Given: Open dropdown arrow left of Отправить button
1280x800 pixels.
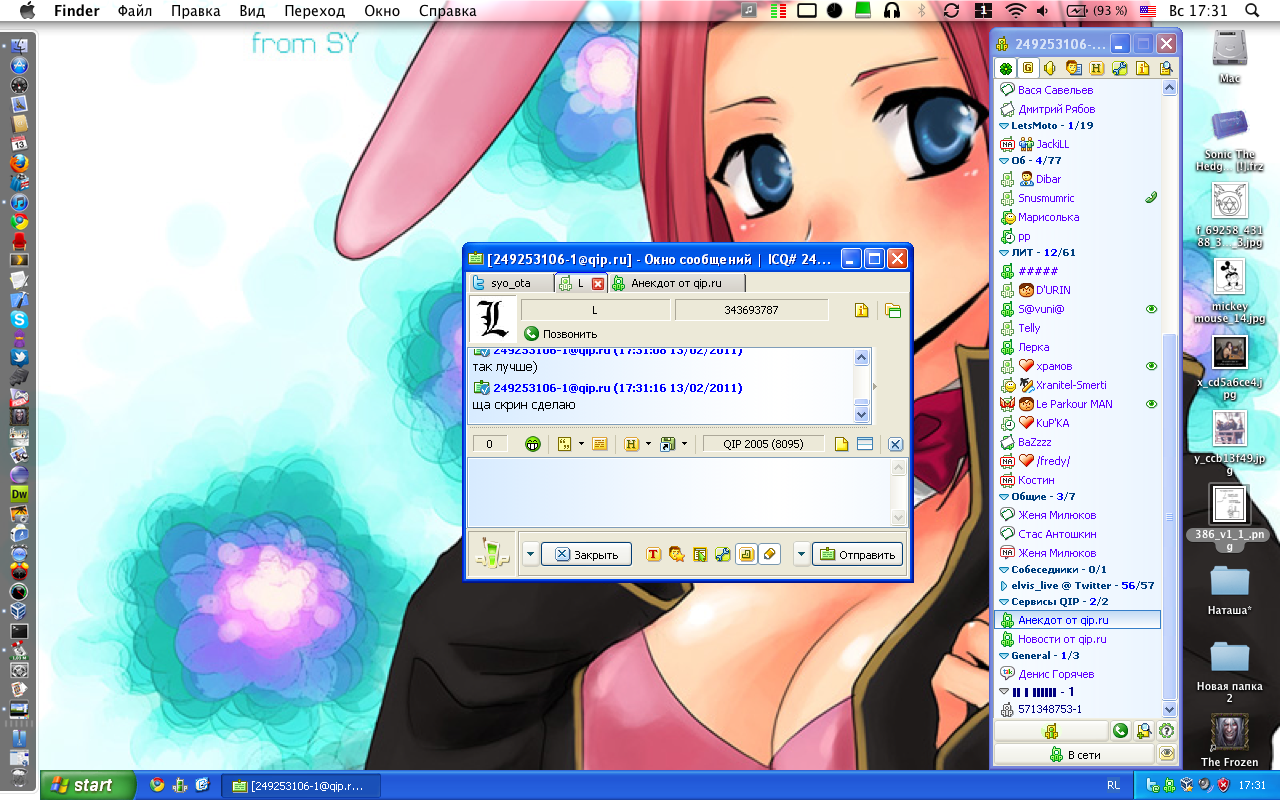Looking at the screenshot, I should pos(801,554).
